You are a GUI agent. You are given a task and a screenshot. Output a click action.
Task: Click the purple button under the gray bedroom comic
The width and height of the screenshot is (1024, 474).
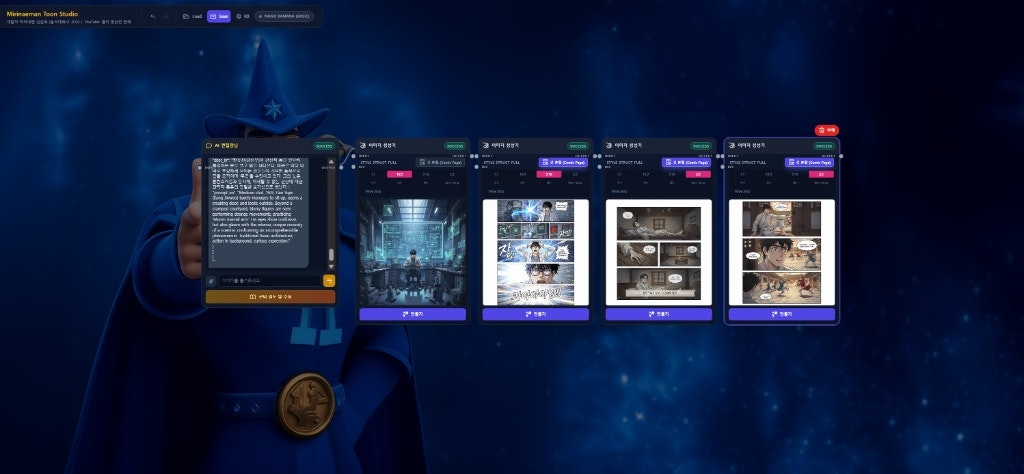click(x=658, y=314)
